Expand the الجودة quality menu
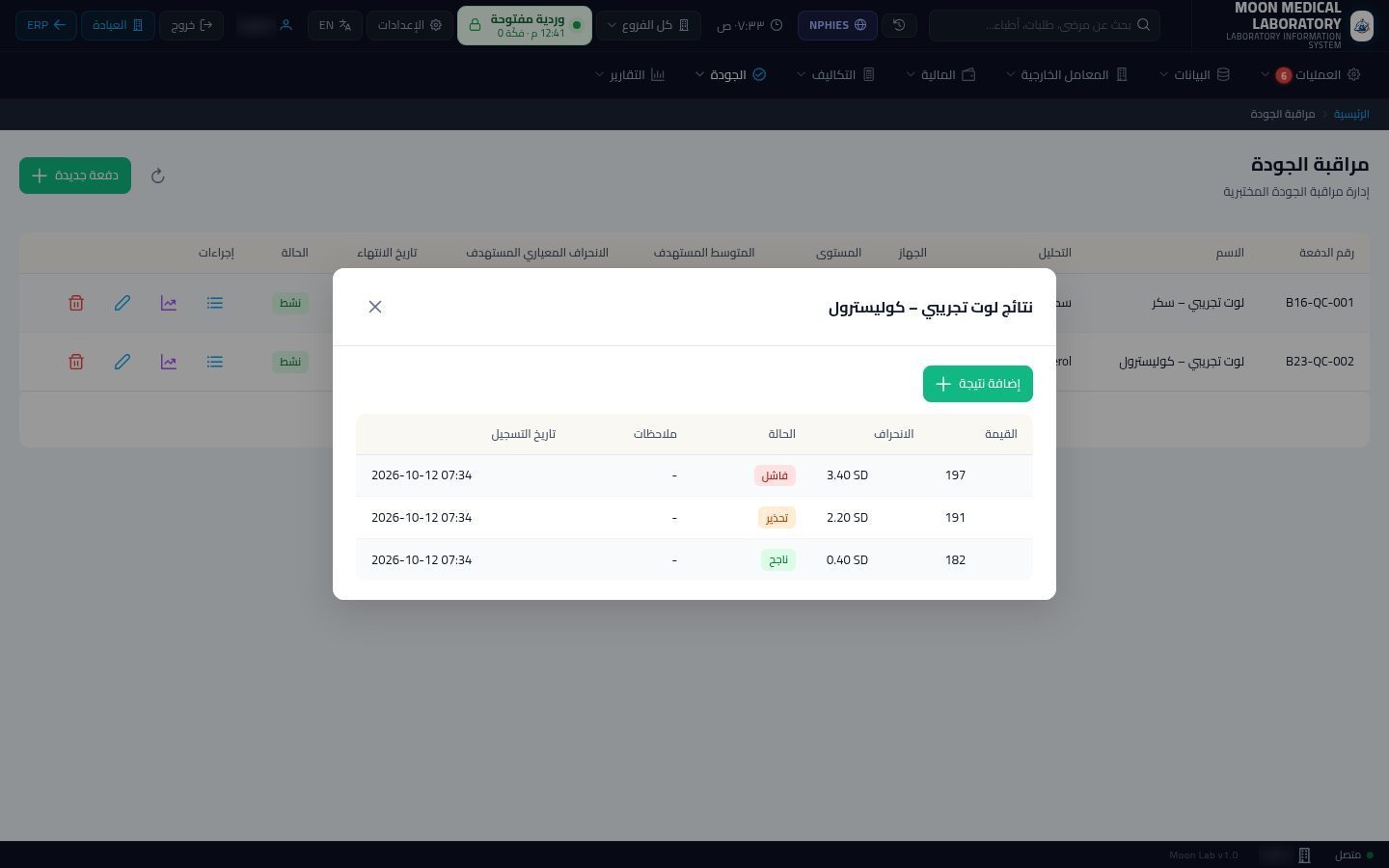Image resolution: width=1389 pixels, height=868 pixels. (730, 74)
